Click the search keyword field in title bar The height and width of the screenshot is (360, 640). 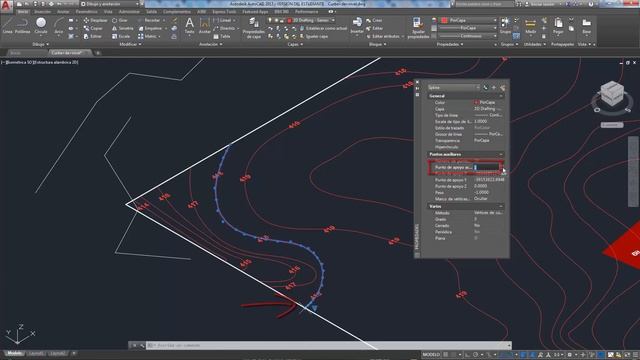pos(484,4)
